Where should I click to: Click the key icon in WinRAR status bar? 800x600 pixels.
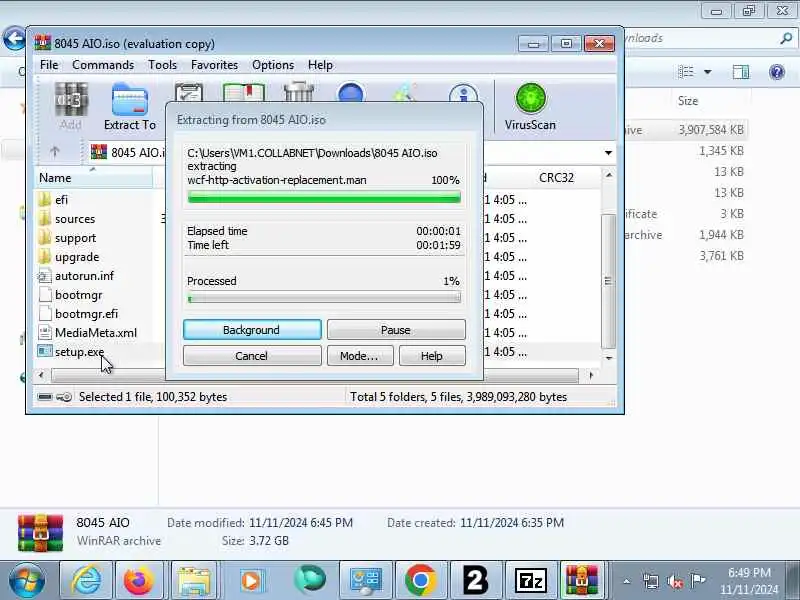click(x=64, y=396)
